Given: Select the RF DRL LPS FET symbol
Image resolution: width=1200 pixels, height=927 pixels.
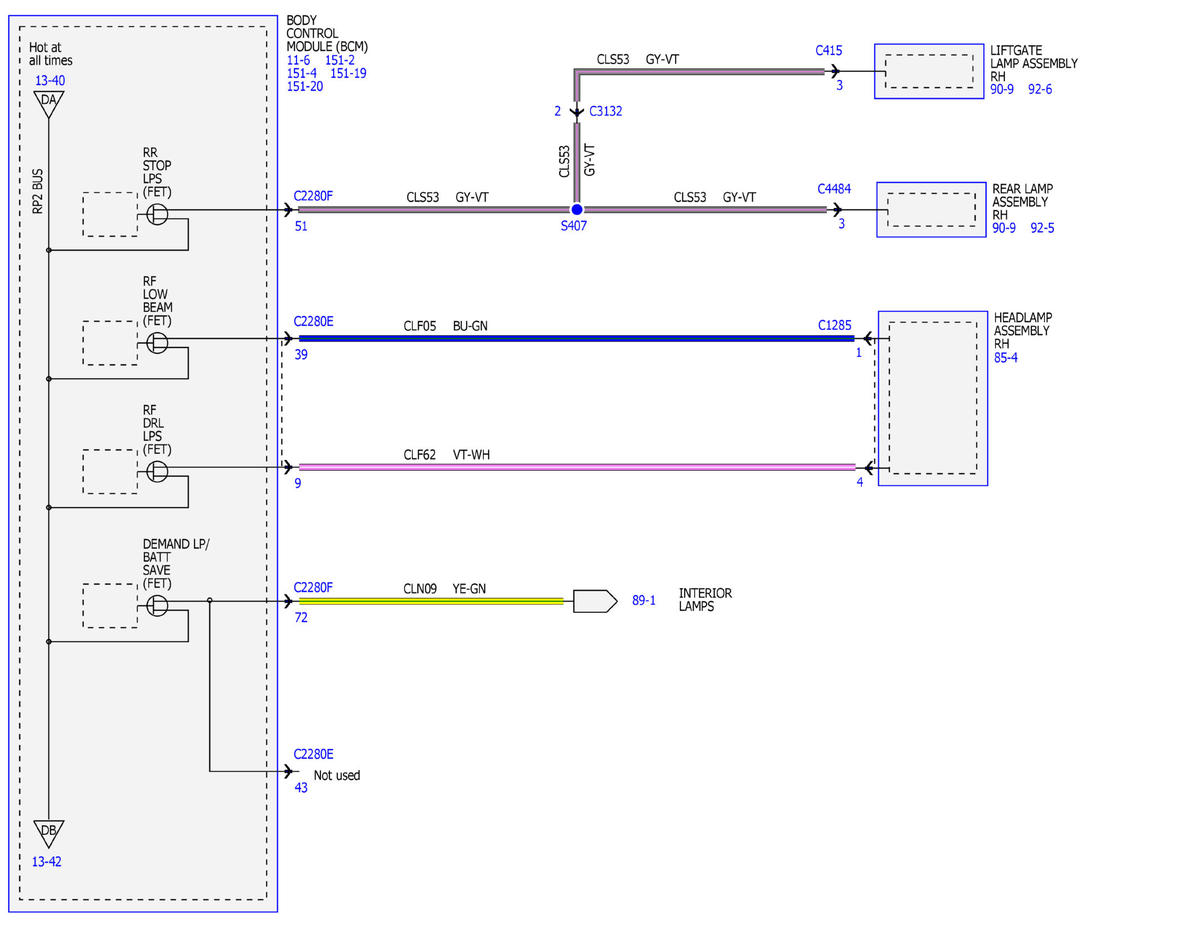Looking at the screenshot, I should coord(157,470).
